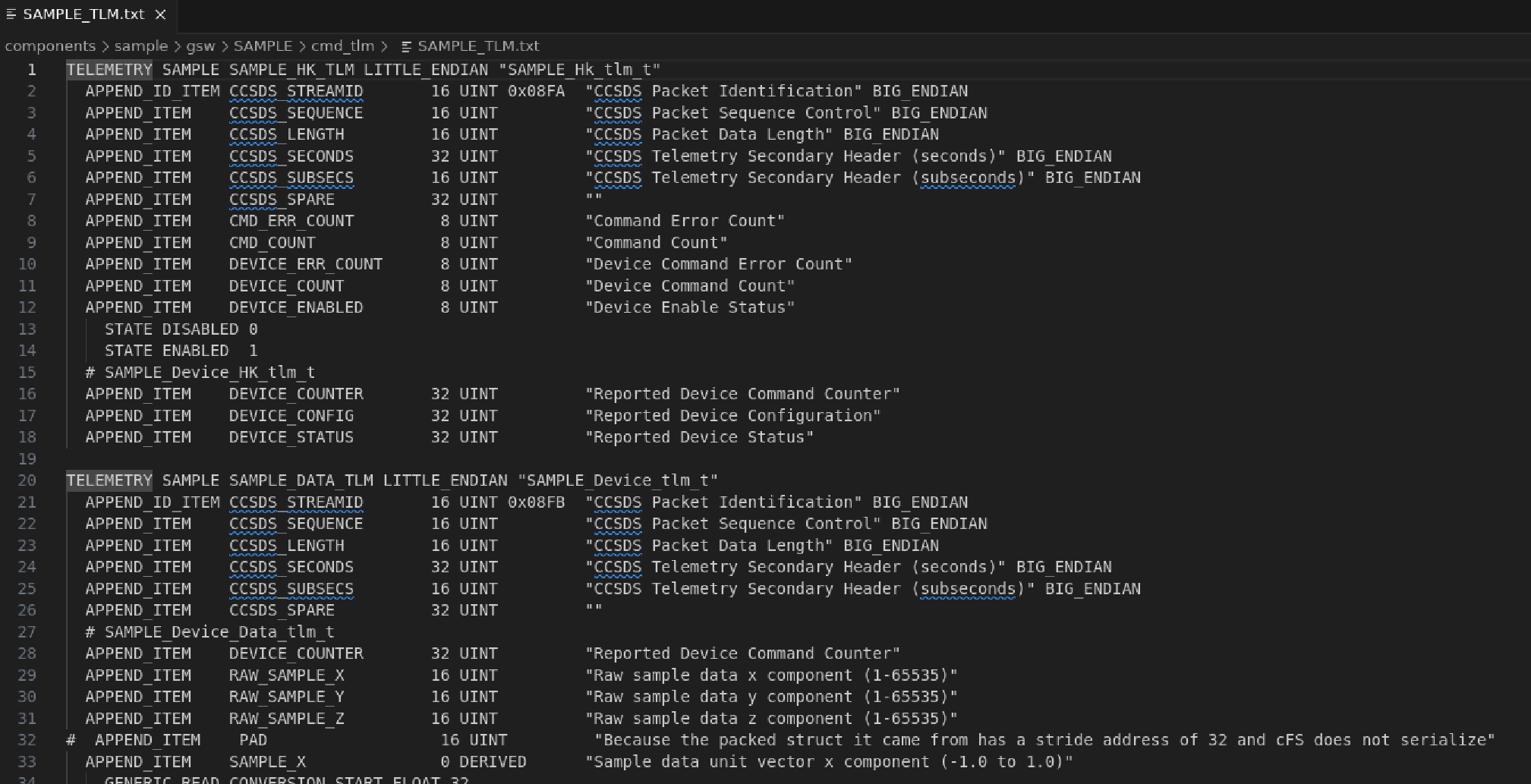Click 'DEVICE_ERR_COUNT' on line 10
Screen dimensions: 1531x784
[x=306, y=264]
